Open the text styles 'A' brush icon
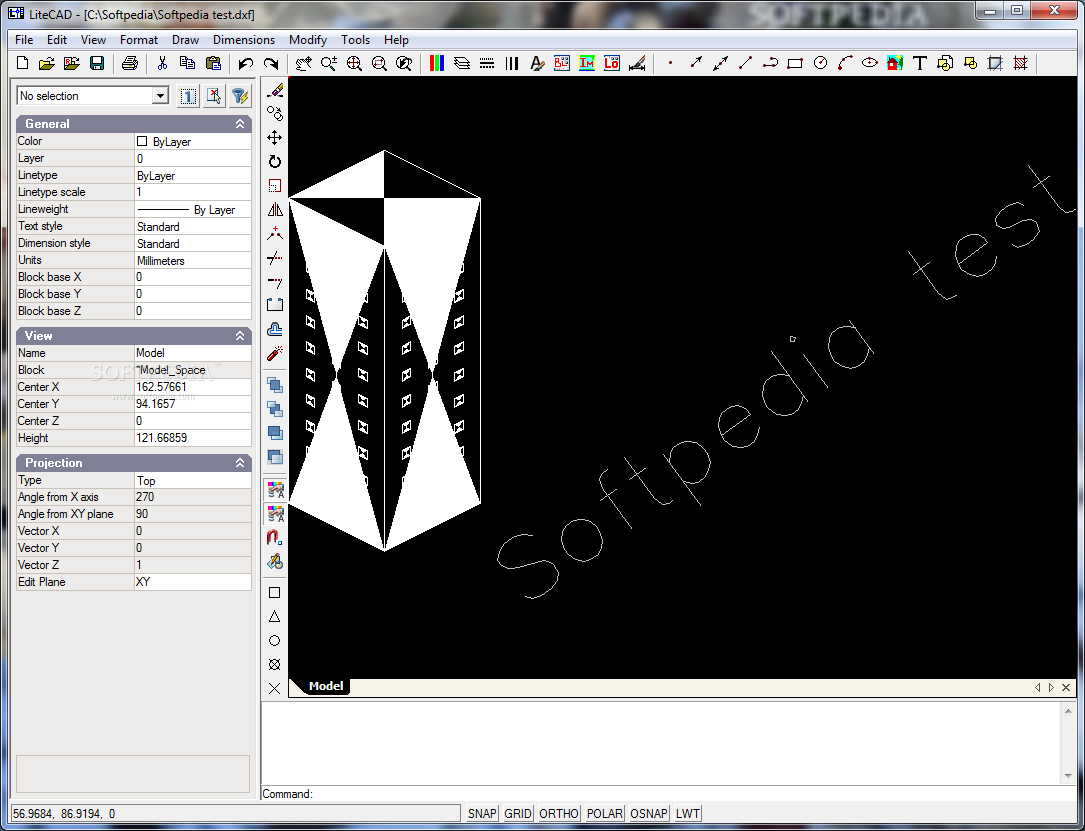 tap(537, 64)
